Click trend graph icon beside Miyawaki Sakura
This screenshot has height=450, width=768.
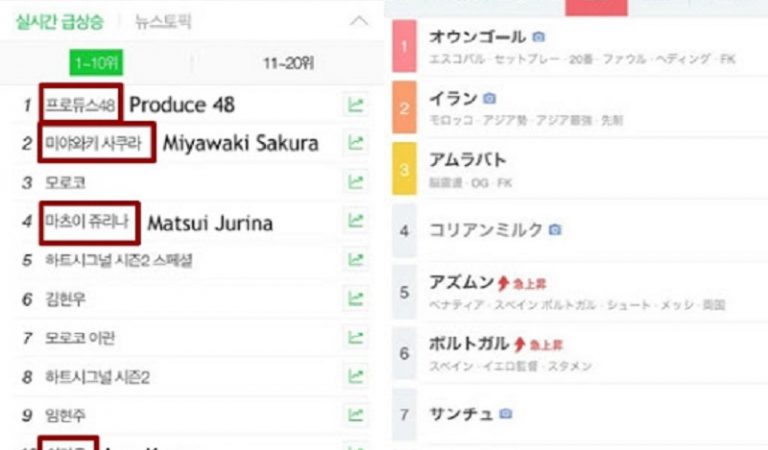(356, 143)
